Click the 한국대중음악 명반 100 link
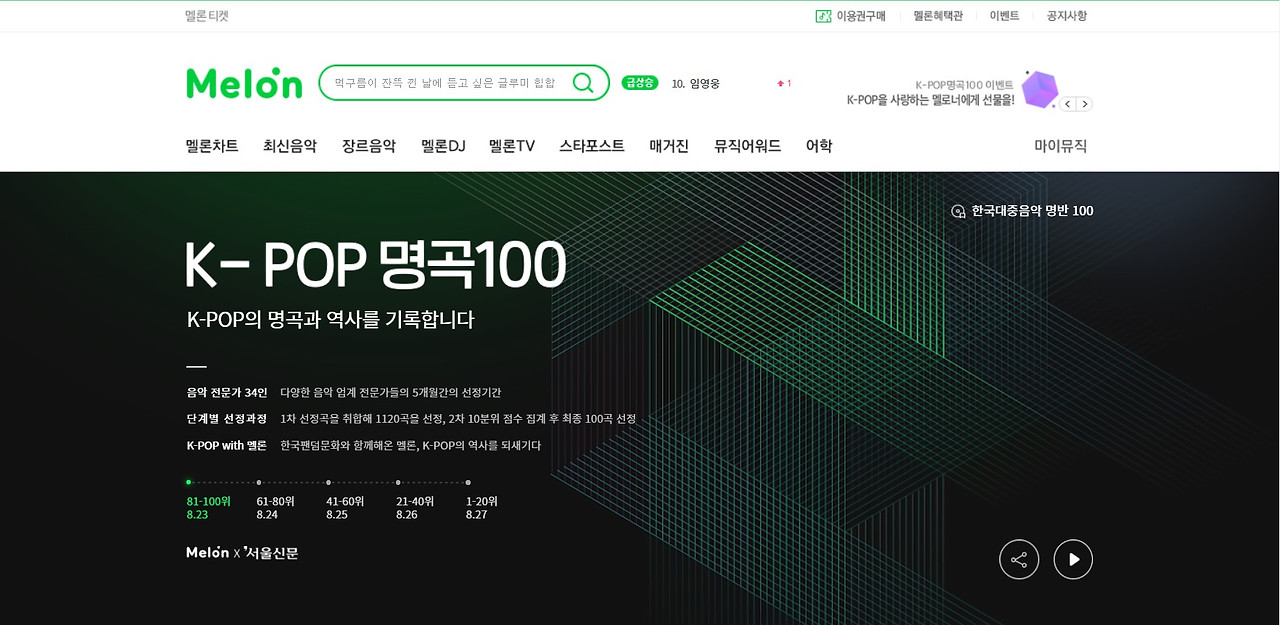1280x625 pixels. coord(1032,211)
